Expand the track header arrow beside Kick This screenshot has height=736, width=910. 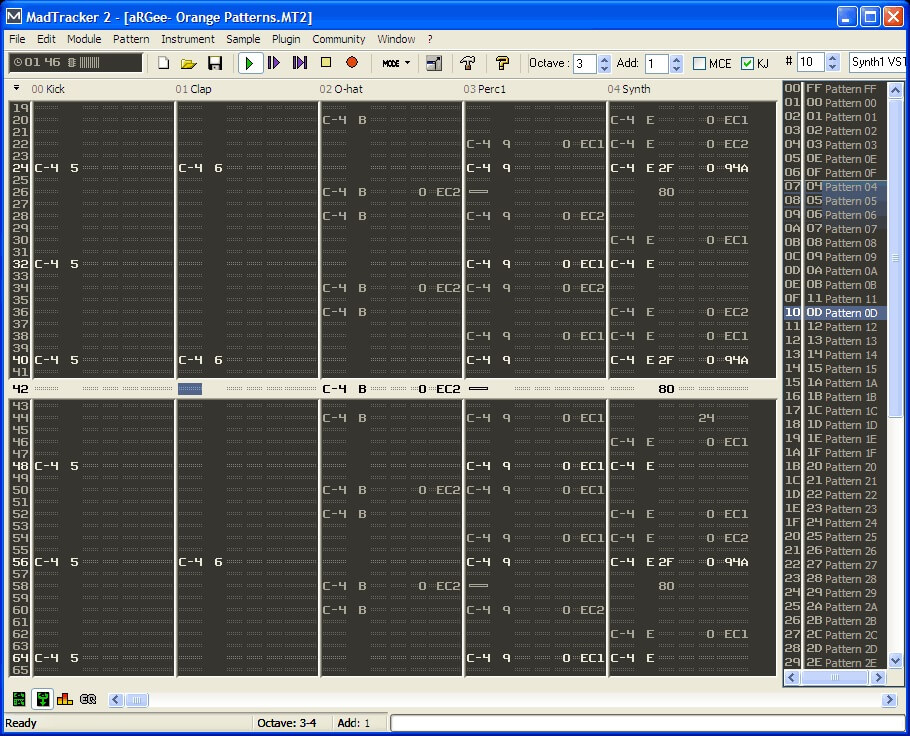pos(17,88)
